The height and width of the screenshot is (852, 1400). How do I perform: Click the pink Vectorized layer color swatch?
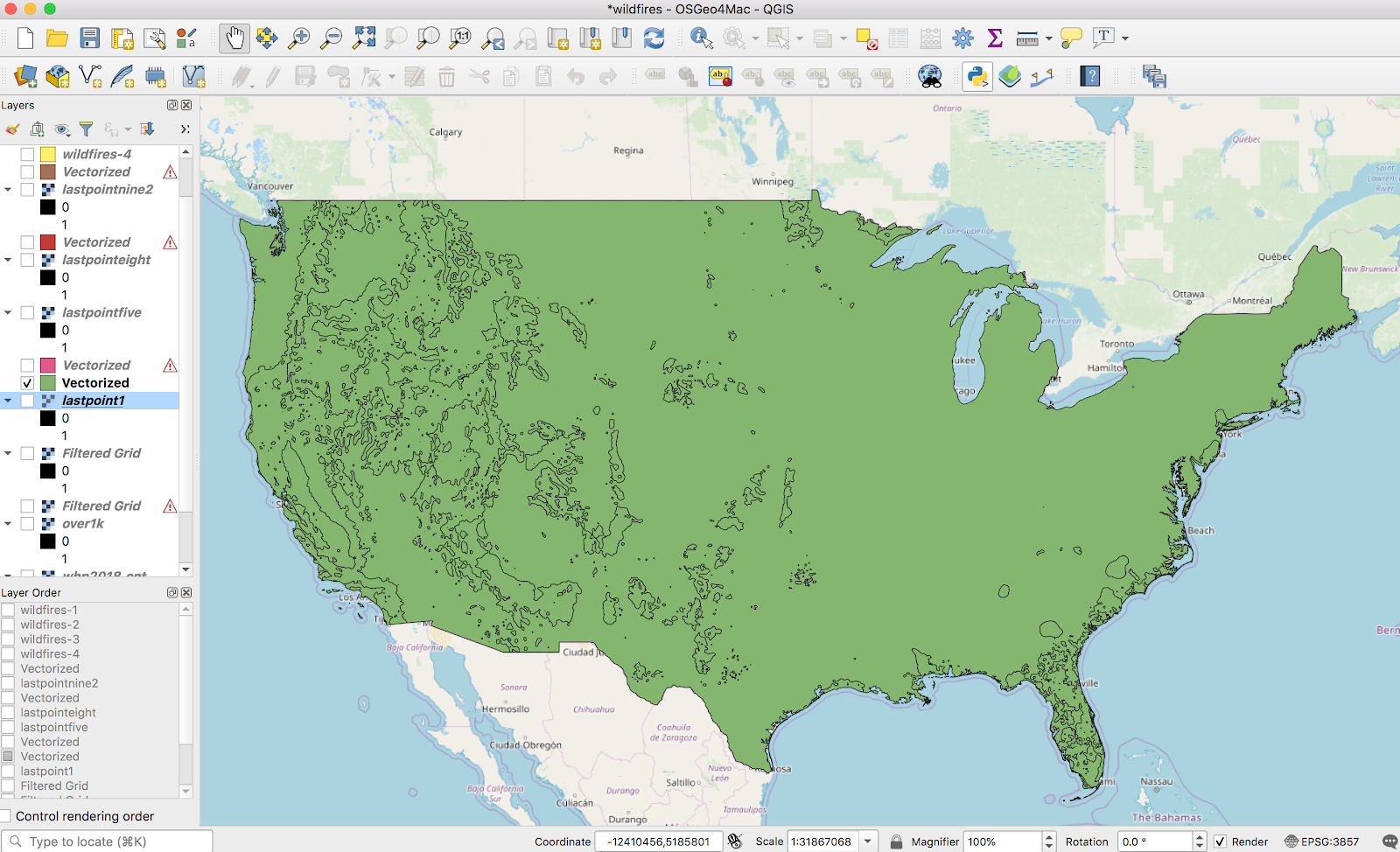[48, 366]
